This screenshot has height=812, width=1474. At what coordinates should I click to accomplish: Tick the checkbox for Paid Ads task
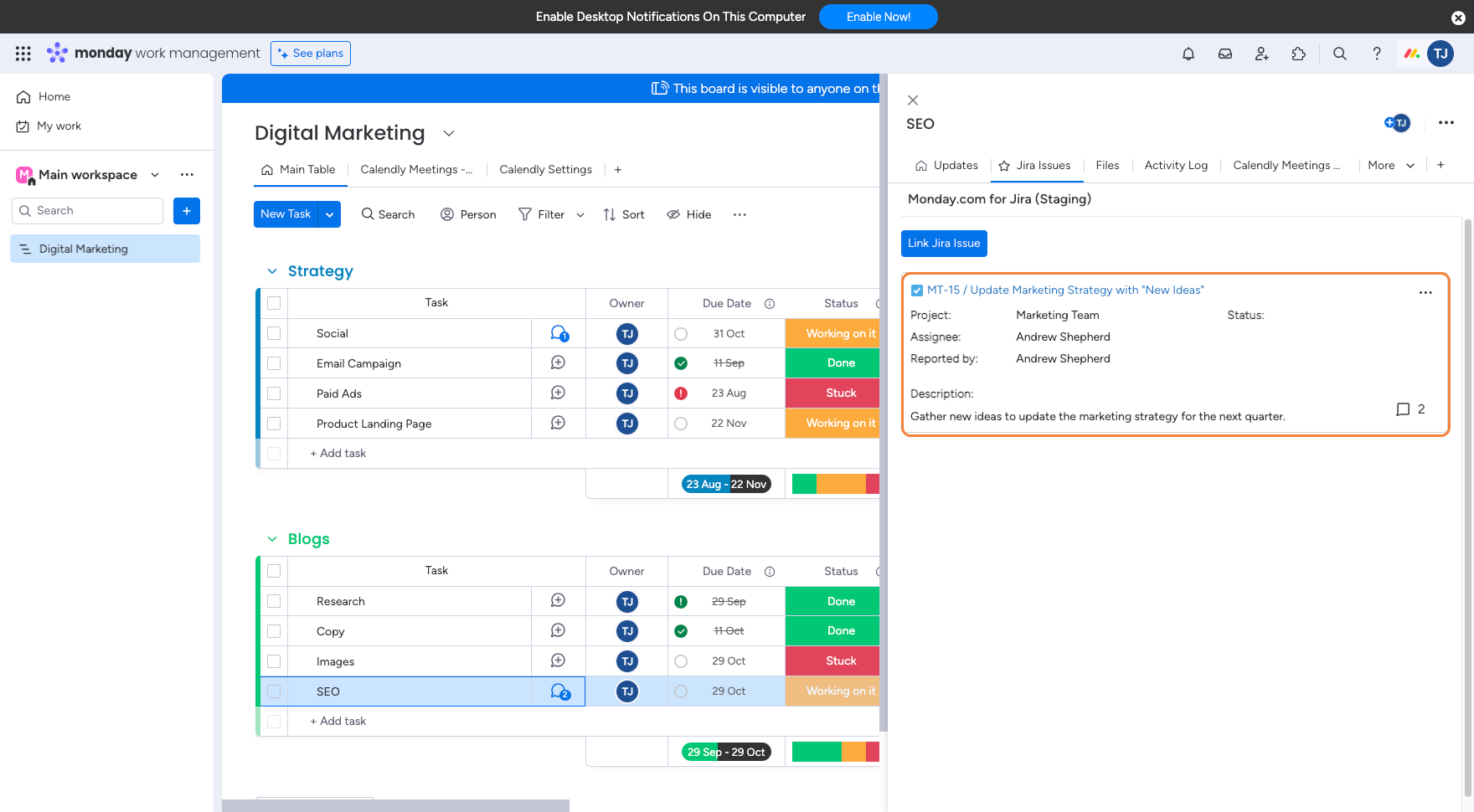274,393
